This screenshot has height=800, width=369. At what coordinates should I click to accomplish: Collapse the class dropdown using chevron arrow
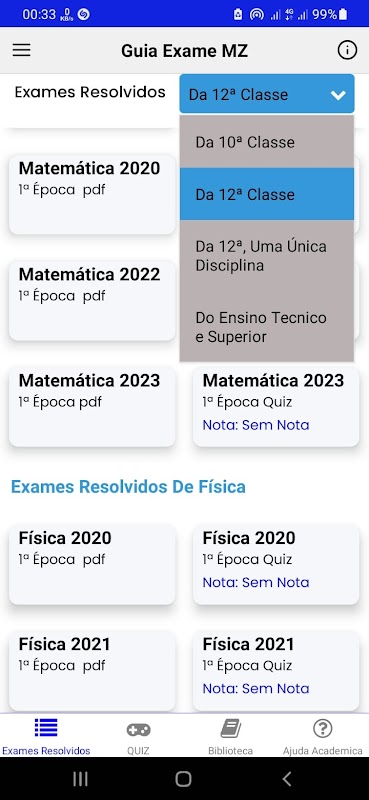click(x=338, y=95)
